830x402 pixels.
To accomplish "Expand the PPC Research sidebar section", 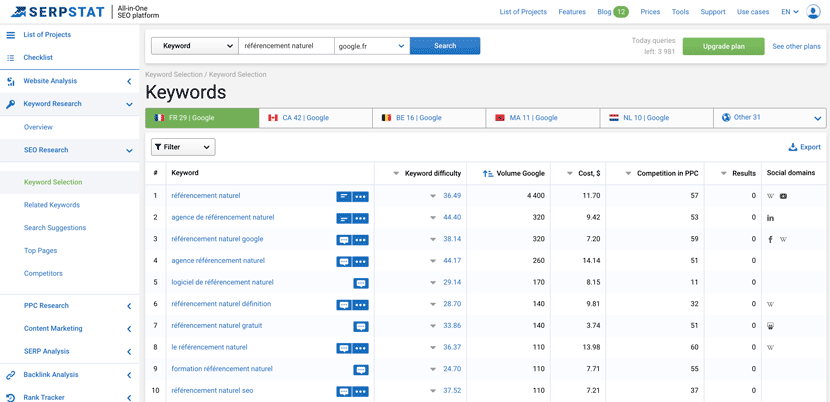I will coord(129,306).
